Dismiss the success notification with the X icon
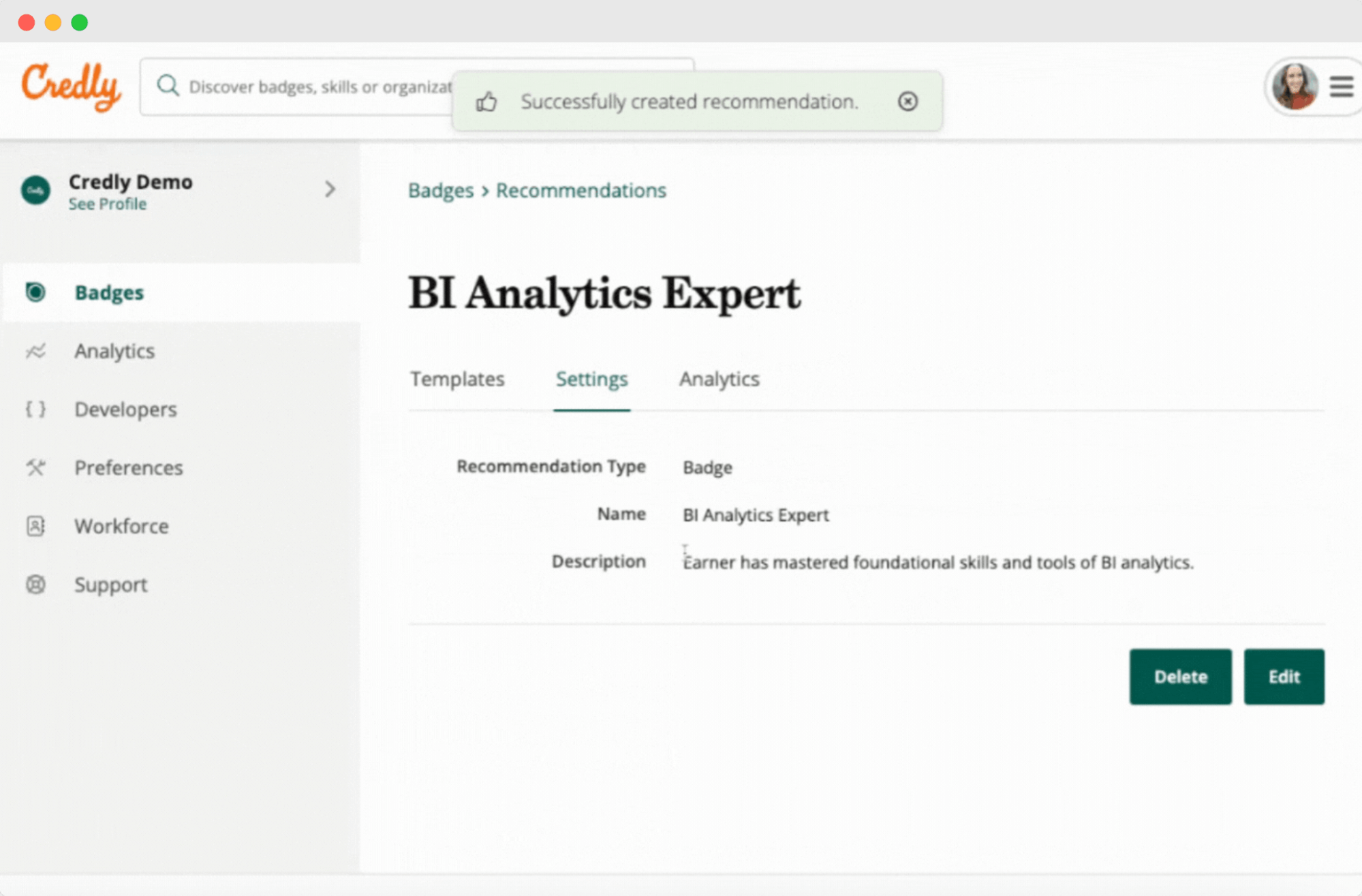Screen dimensions: 1362x896 [908, 102]
